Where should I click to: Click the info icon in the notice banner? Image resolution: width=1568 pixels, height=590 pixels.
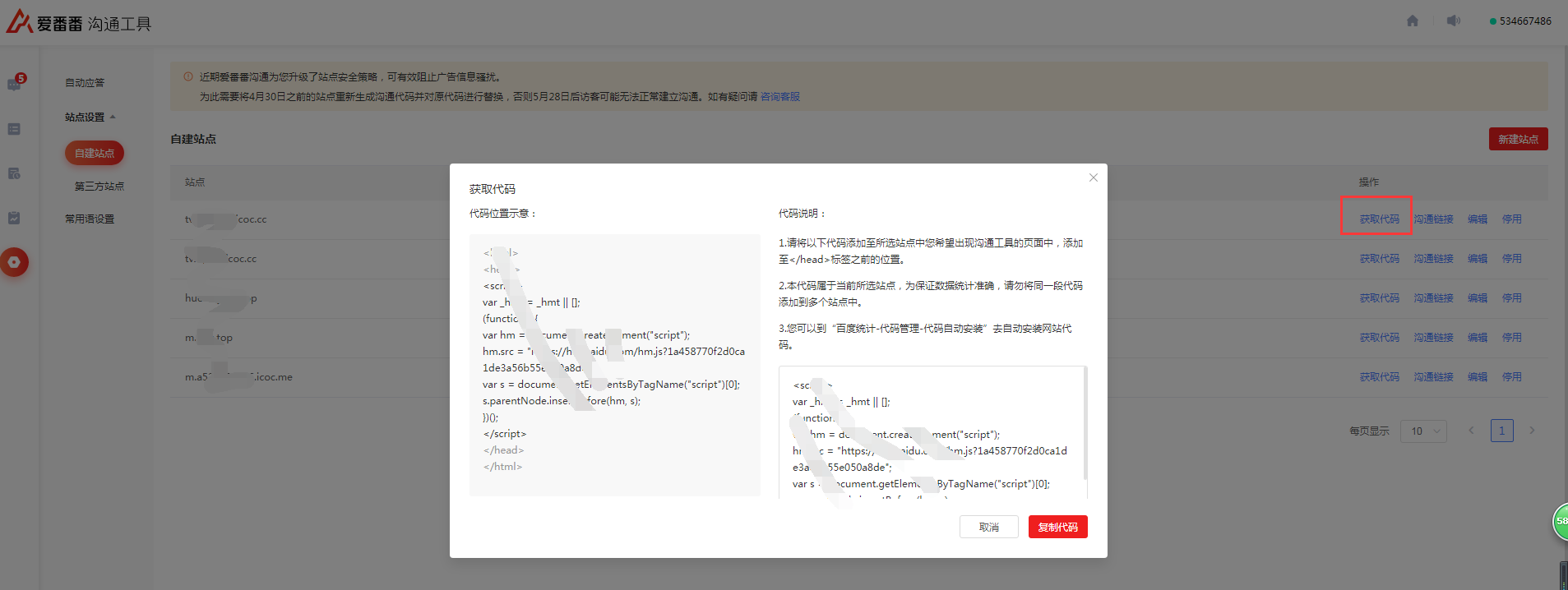tap(188, 76)
